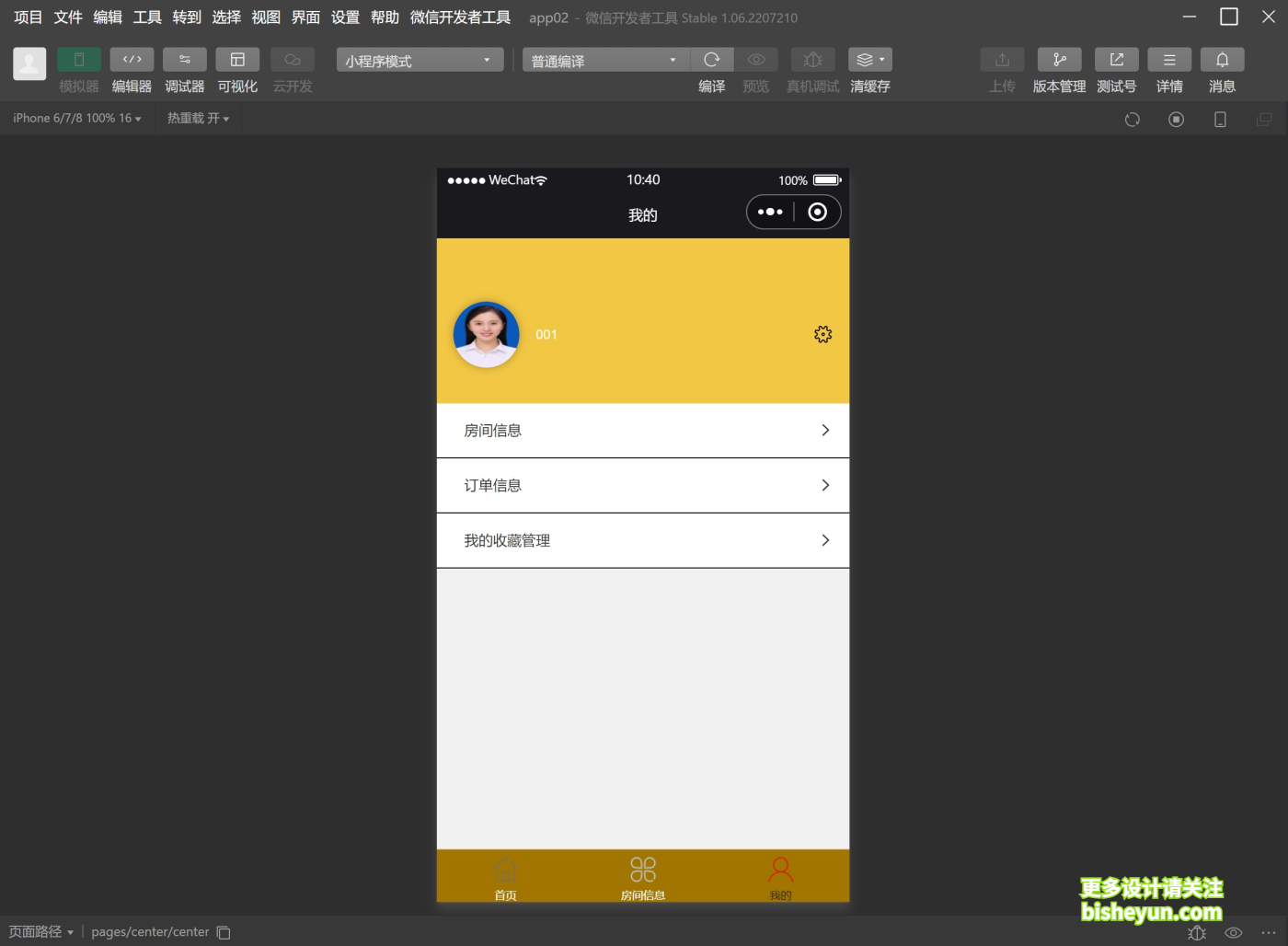Toggle the simulator panel button
Image resolution: width=1288 pixels, height=946 pixels.
[79, 60]
